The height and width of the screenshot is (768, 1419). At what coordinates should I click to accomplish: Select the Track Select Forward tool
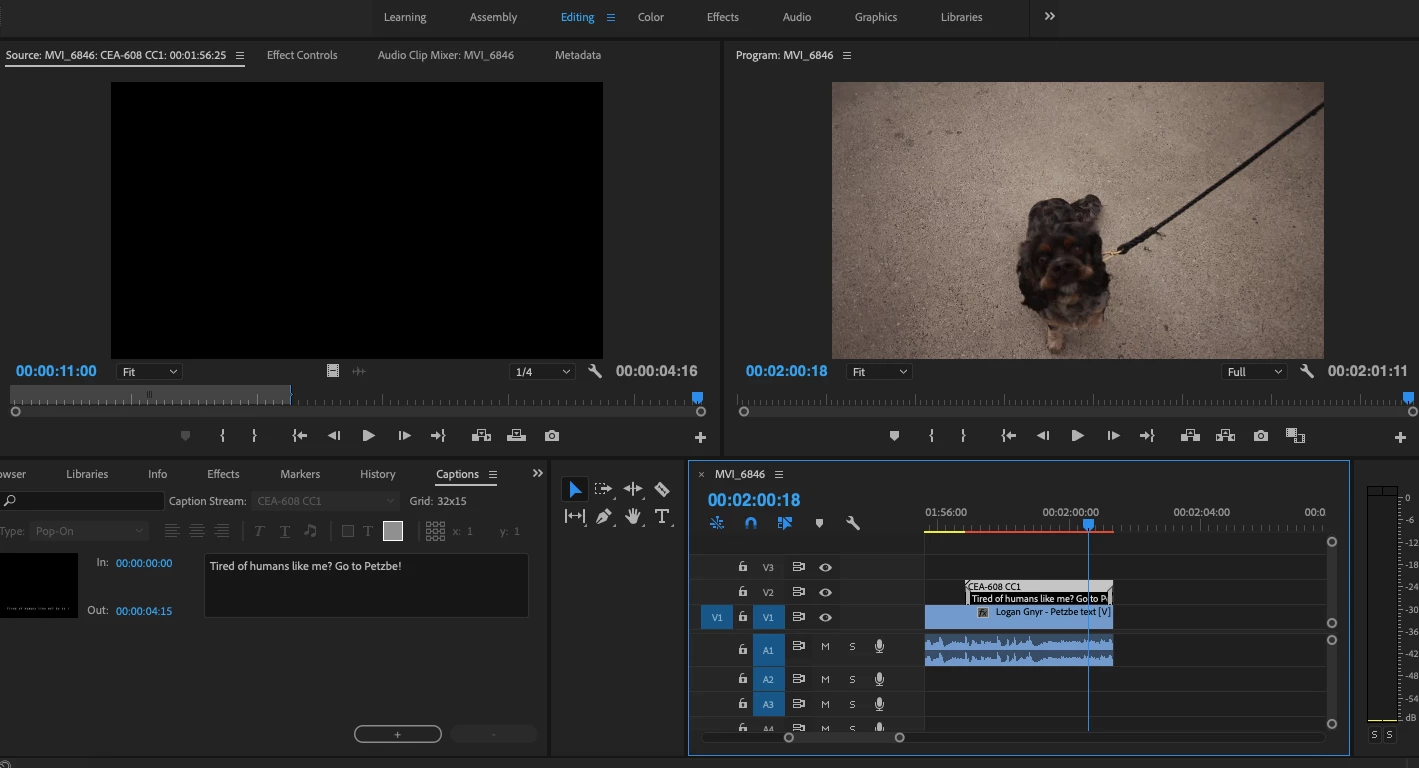[x=603, y=489]
